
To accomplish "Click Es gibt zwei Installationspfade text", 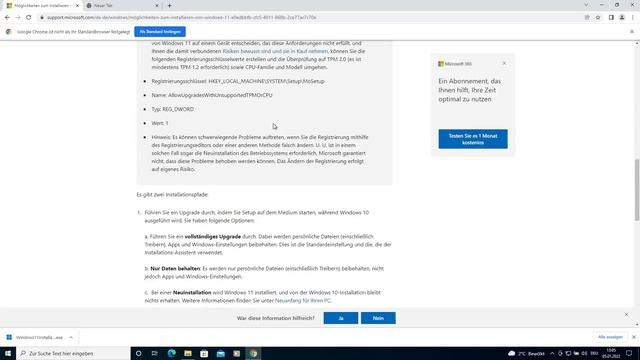I will coord(172,195).
